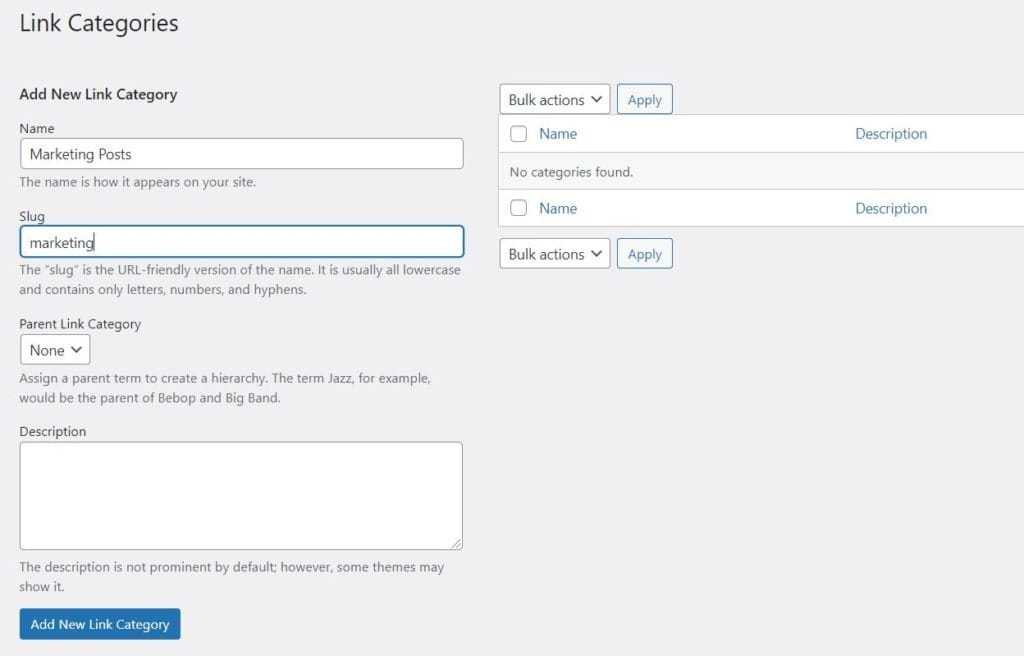Open the Parent Link Category selector
This screenshot has width=1024, height=656.
tap(55, 349)
